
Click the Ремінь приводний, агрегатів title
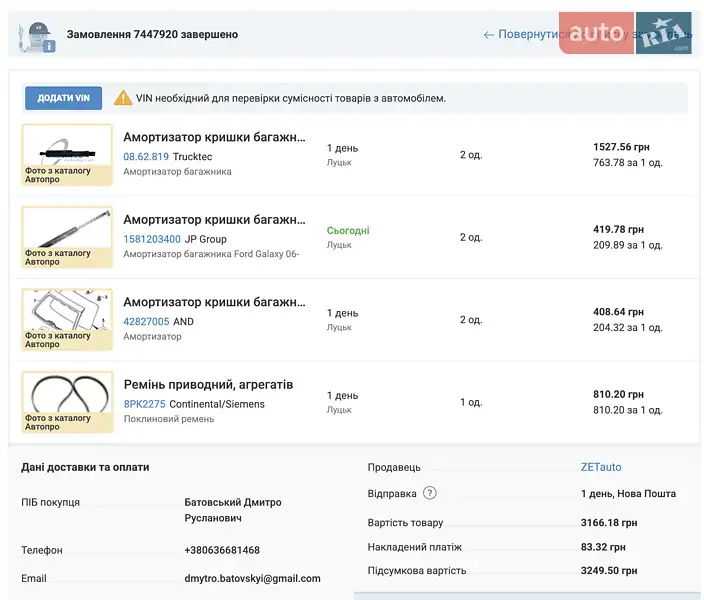click(x=208, y=384)
